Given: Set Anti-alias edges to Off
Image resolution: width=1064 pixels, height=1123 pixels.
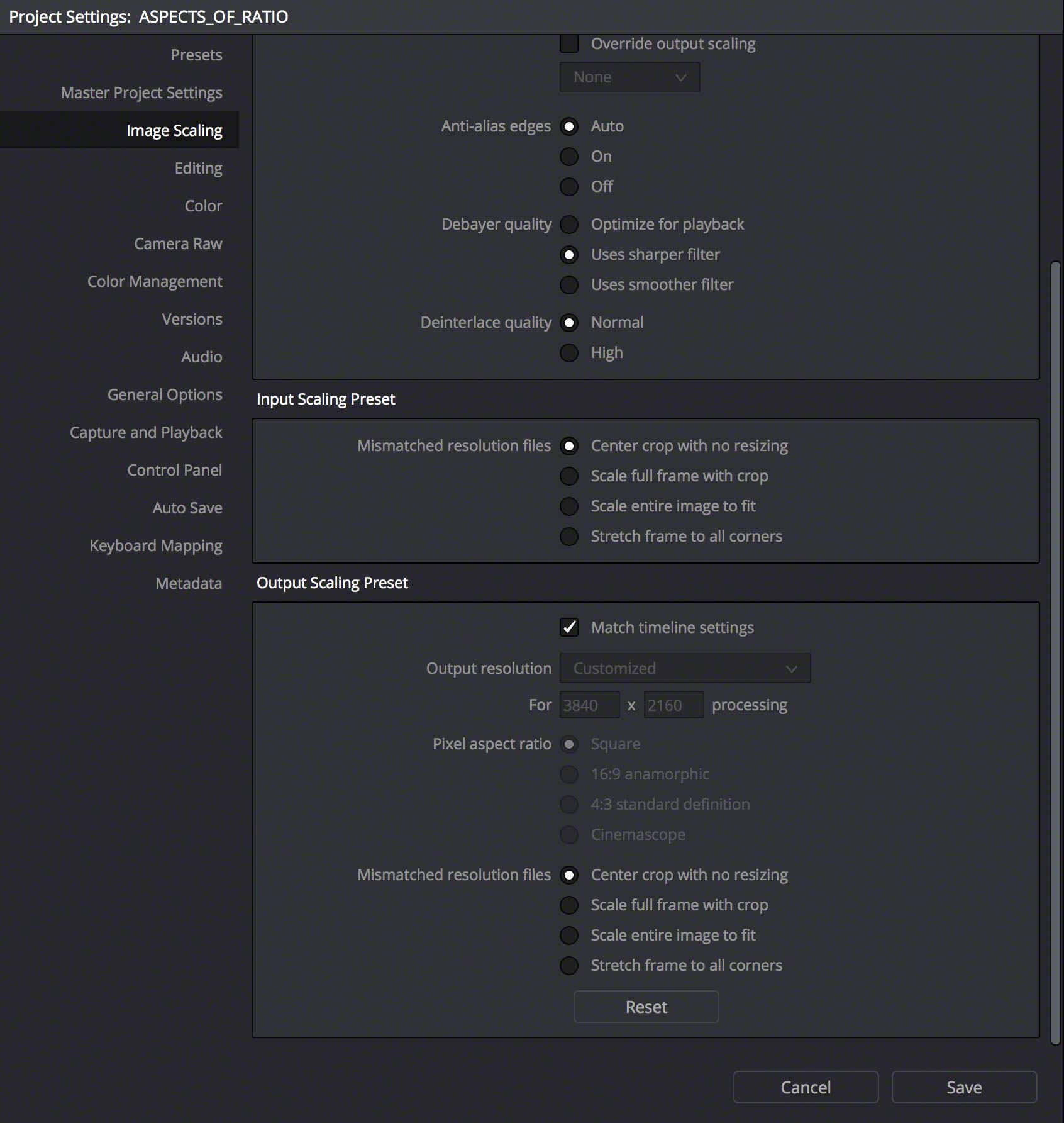Looking at the screenshot, I should 569,187.
